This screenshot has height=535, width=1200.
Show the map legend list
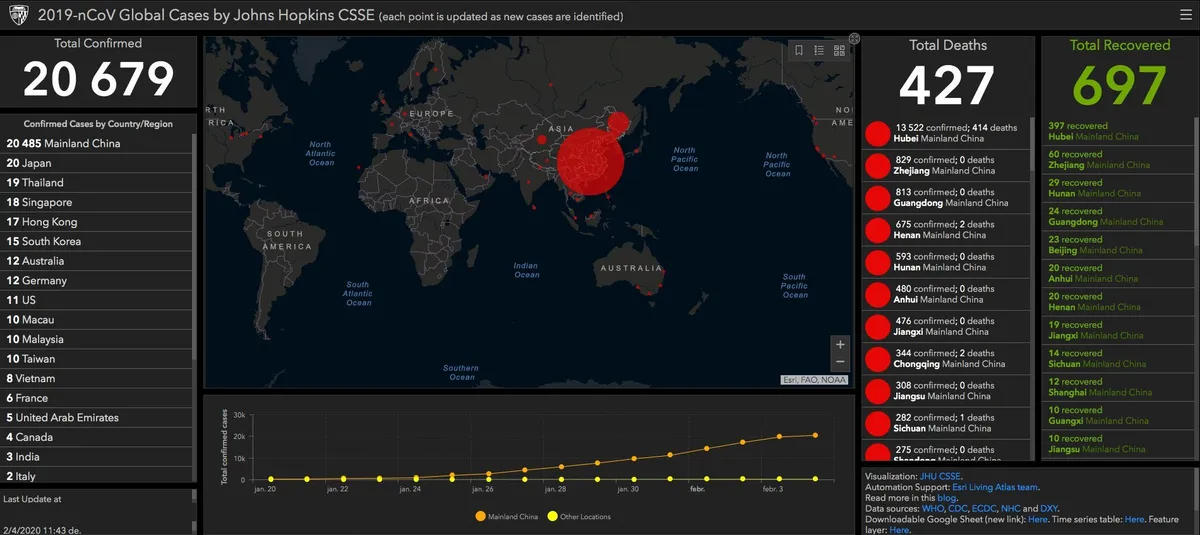tap(819, 50)
